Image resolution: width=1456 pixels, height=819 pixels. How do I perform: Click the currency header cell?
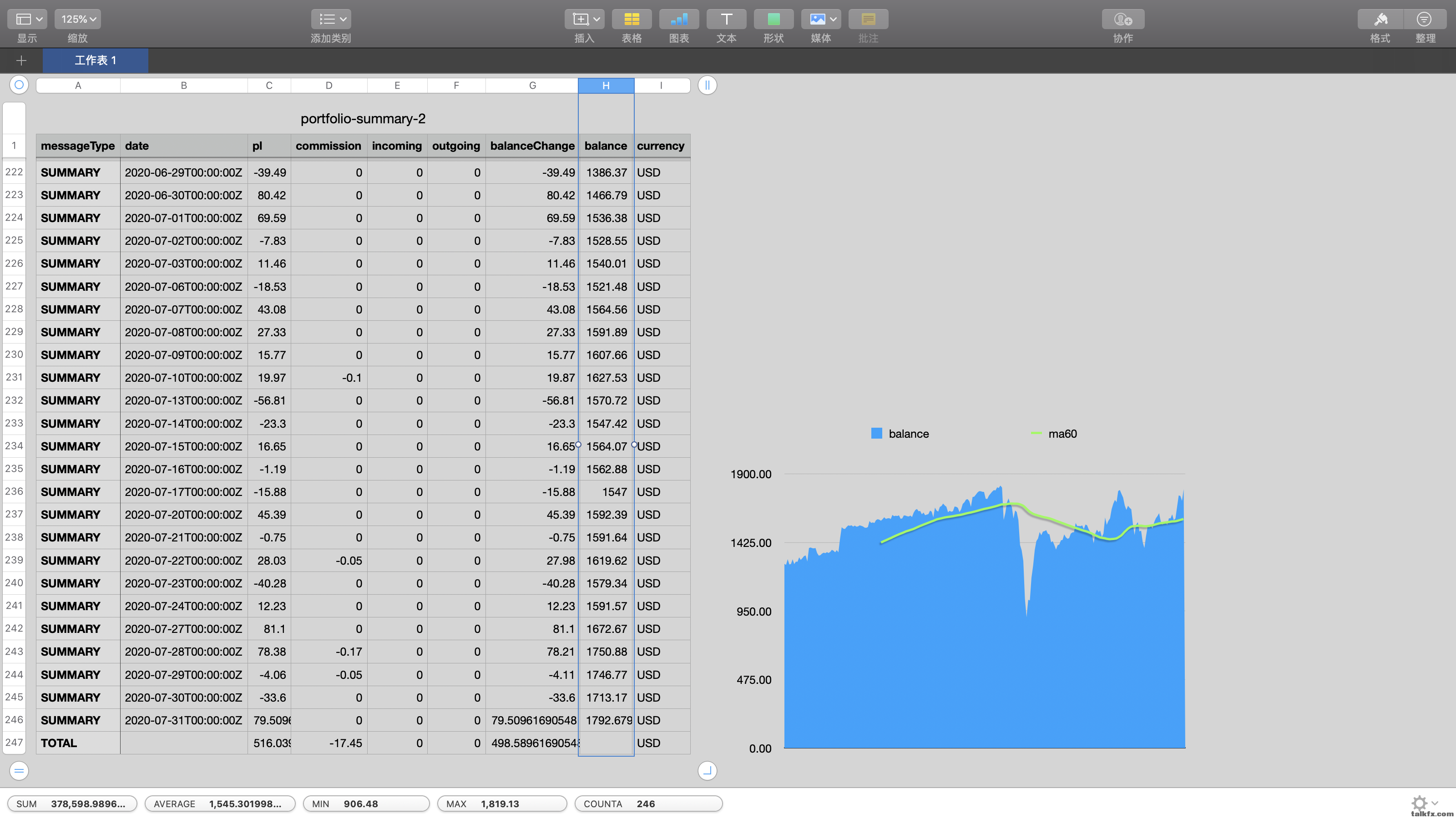click(x=661, y=146)
